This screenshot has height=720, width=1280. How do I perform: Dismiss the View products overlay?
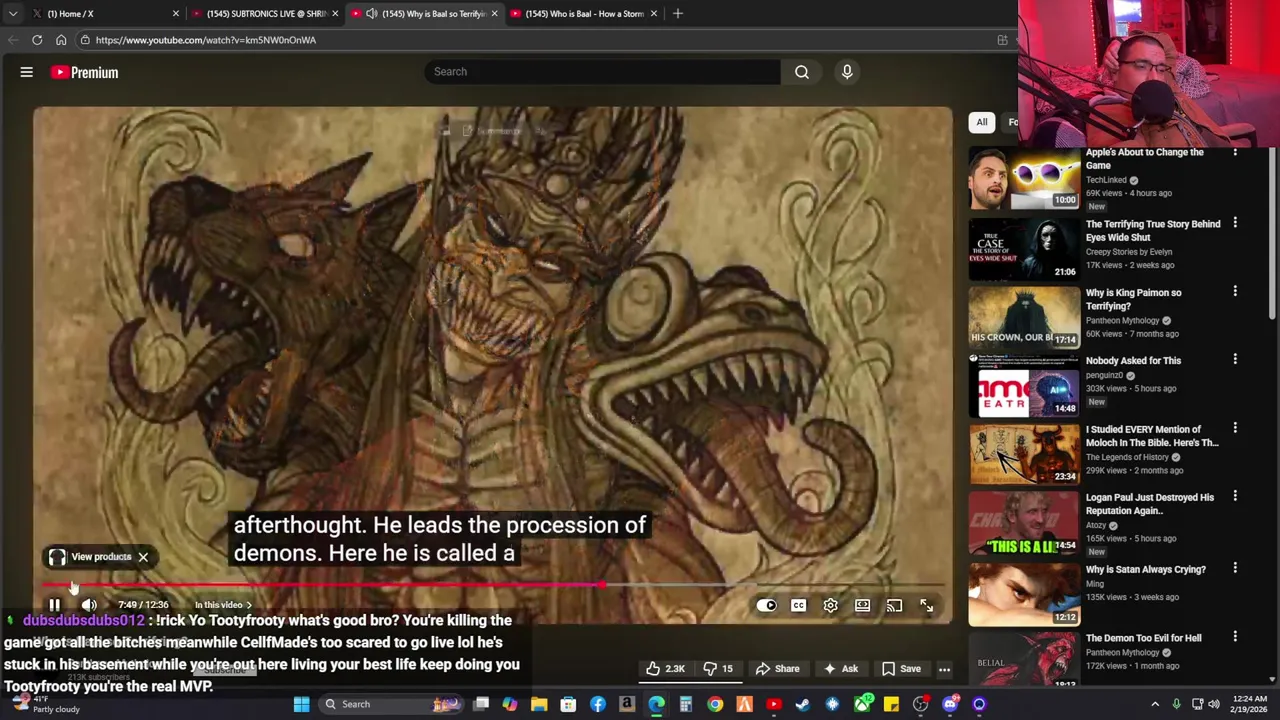143,557
